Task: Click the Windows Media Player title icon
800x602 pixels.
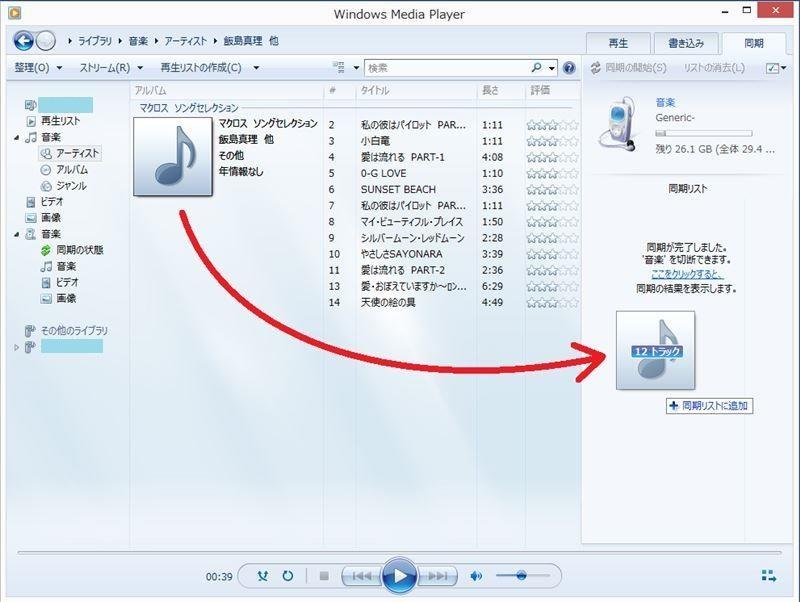Action: point(15,12)
